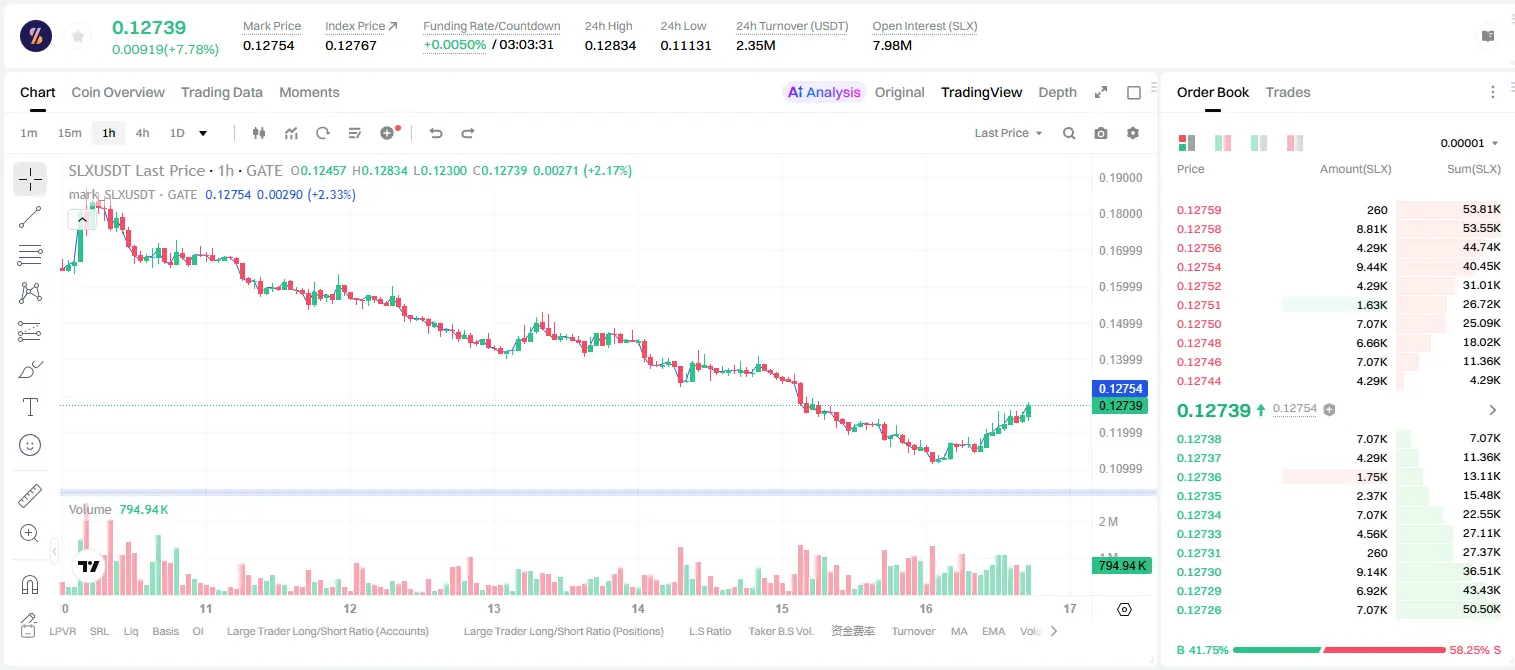Image resolution: width=1515 pixels, height=670 pixels.
Task: Switch to the Coin Overview tab
Action: 118,92
